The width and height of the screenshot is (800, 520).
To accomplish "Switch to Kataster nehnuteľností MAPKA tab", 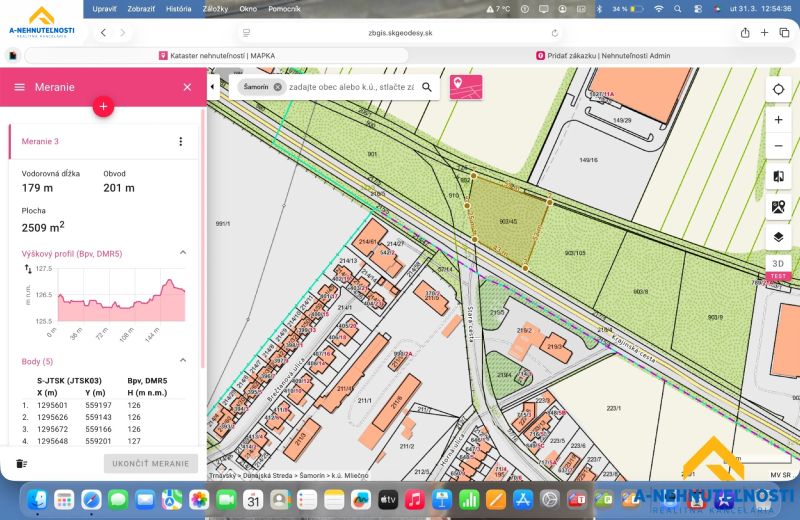I will (216, 56).
